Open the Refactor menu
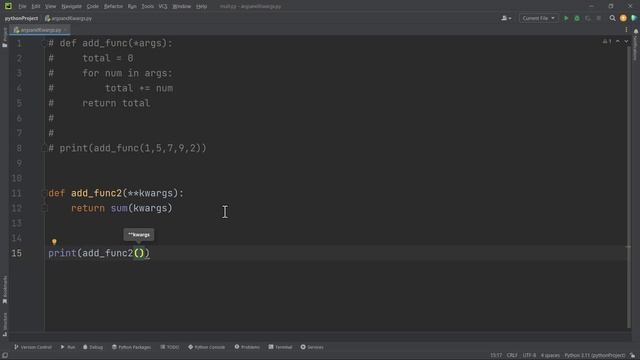 pos(113,7)
